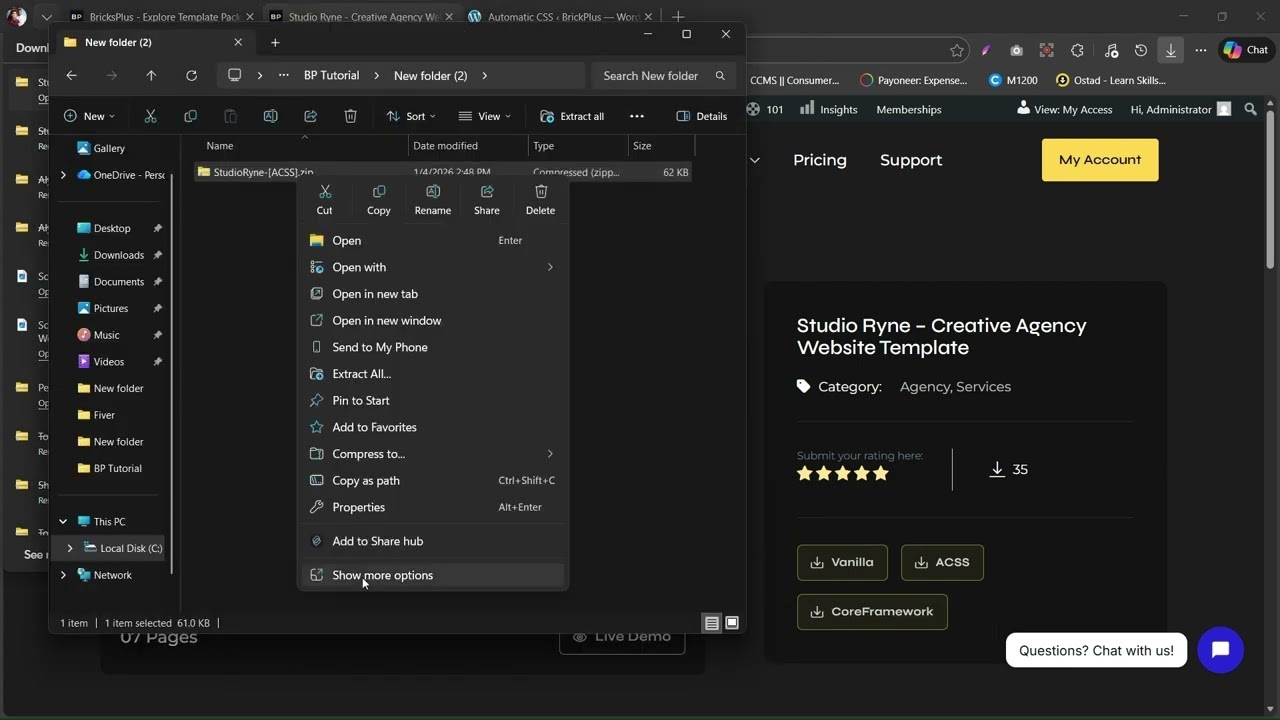Click toolbar Share icon

[x=310, y=116]
